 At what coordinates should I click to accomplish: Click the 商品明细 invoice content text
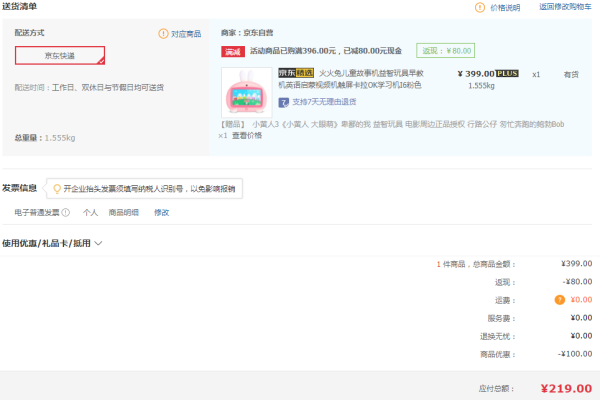[124, 212]
